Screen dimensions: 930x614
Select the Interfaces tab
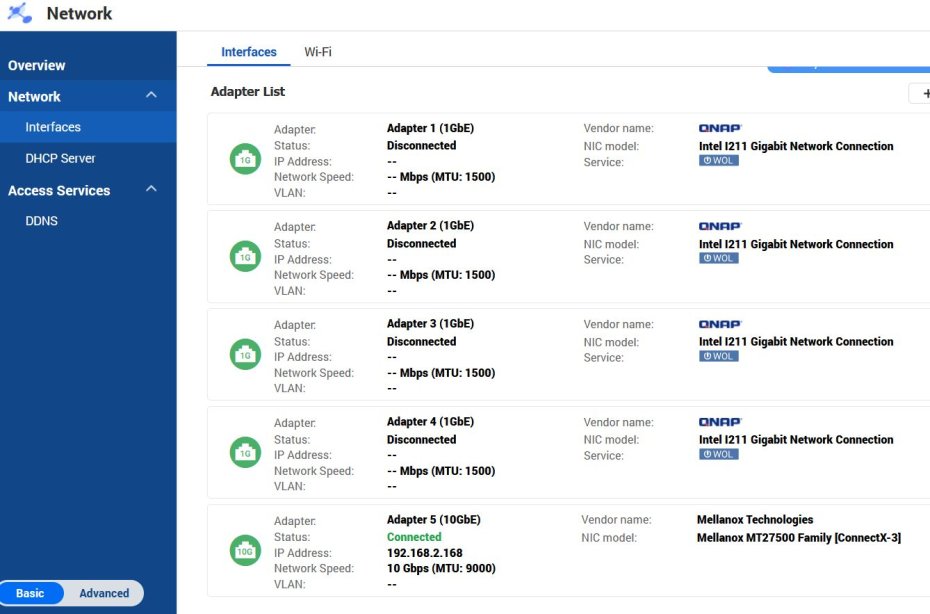[249, 52]
